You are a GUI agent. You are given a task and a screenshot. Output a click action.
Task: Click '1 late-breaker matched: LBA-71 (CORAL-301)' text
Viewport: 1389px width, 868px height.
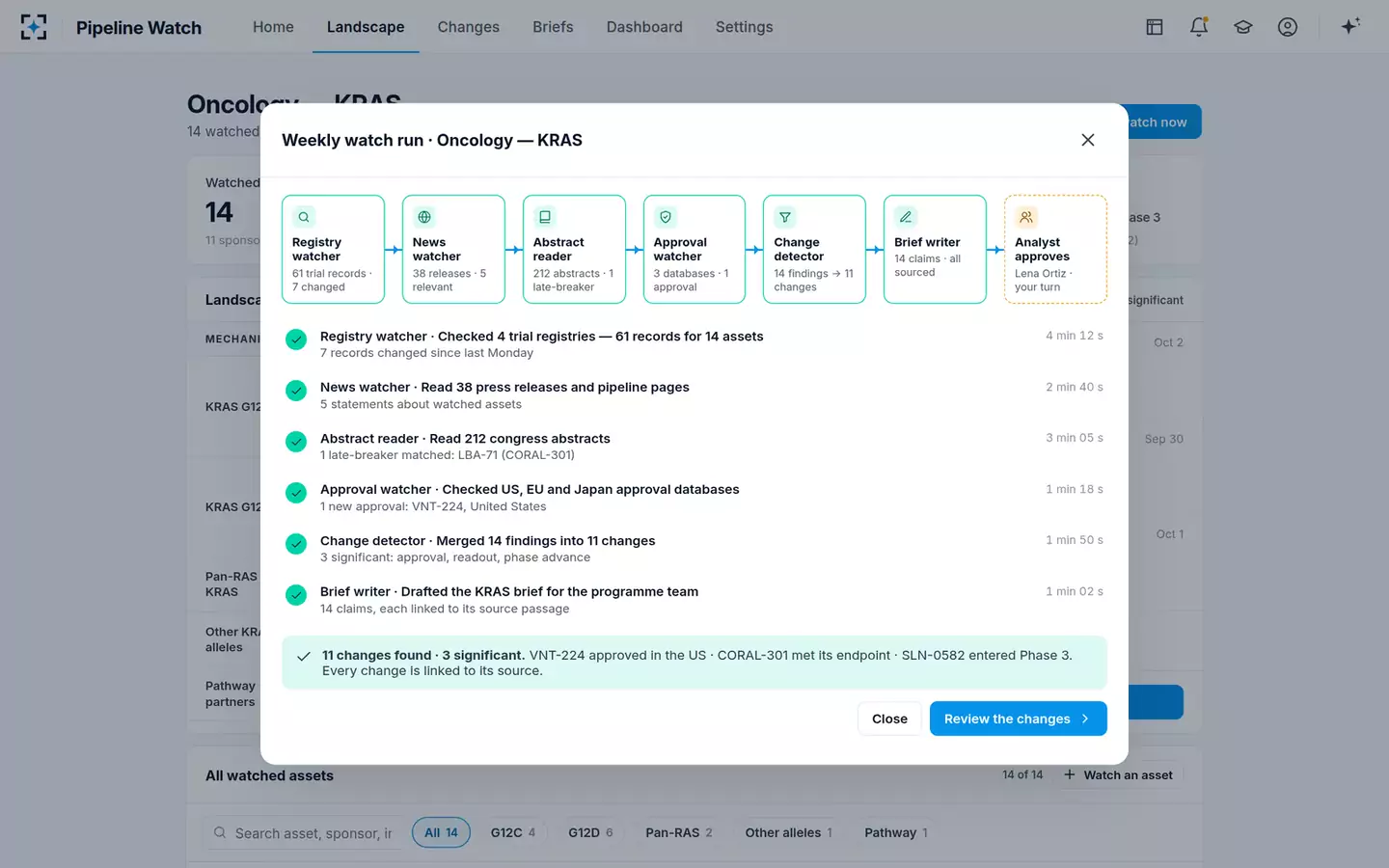[448, 455]
